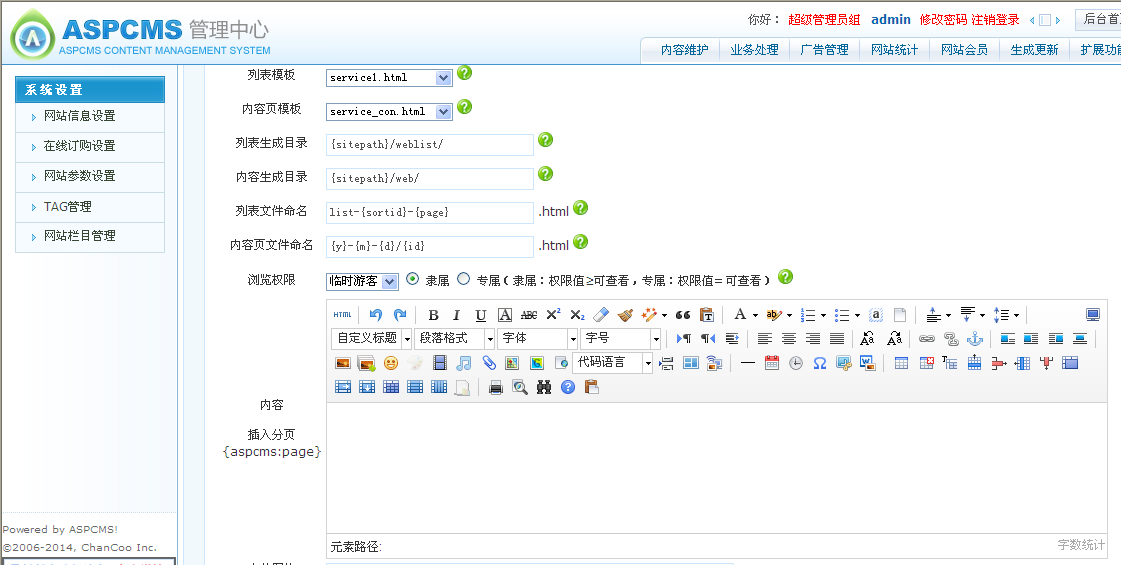Toggle bold formatting in the editor
1121x565 pixels.
tap(433, 315)
